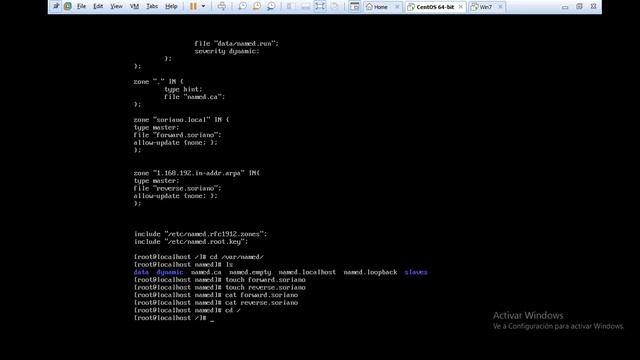Click the 'include "/etc/named.rfc1912.zones";' line

tap(200, 234)
